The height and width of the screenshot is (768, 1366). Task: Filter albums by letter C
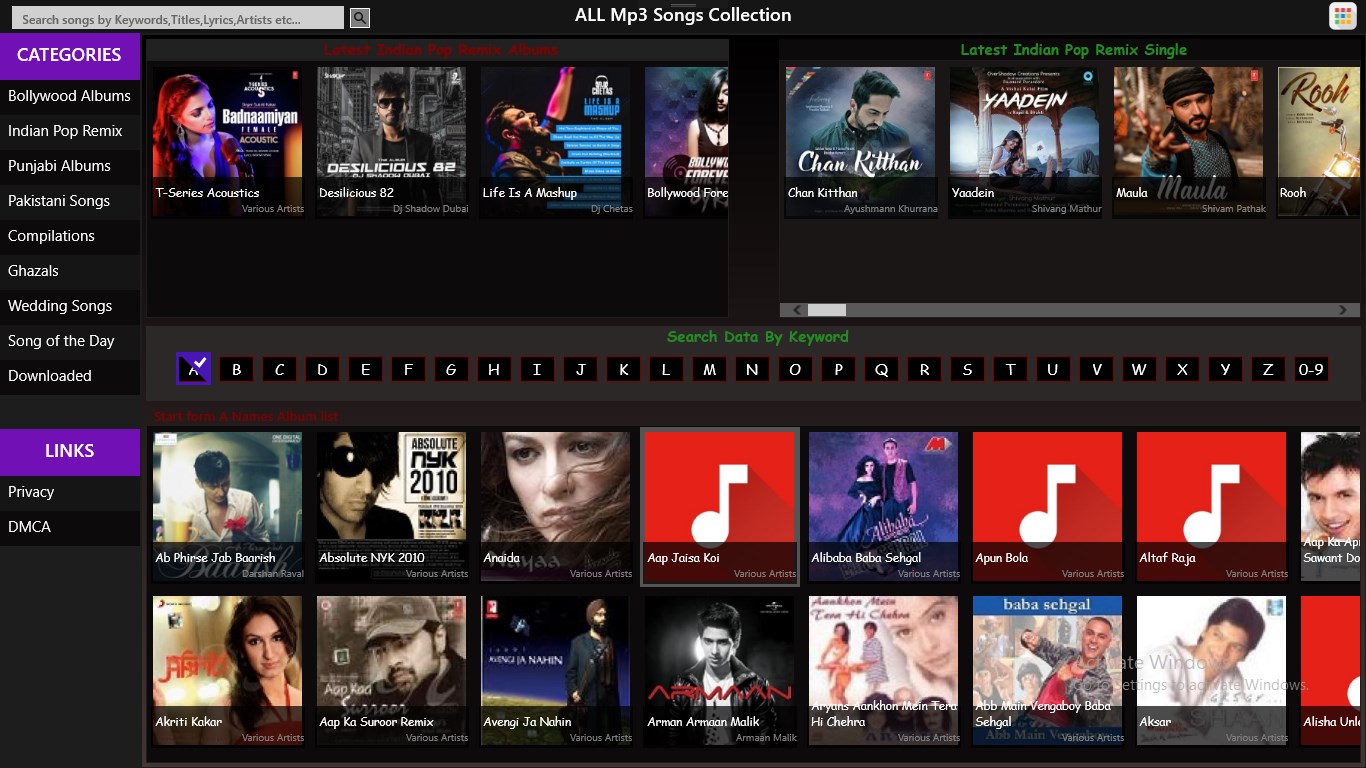click(280, 370)
